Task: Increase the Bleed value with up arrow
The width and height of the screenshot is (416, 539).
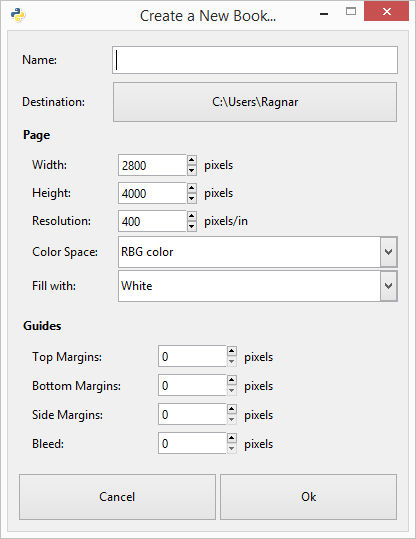Action: click(232, 438)
